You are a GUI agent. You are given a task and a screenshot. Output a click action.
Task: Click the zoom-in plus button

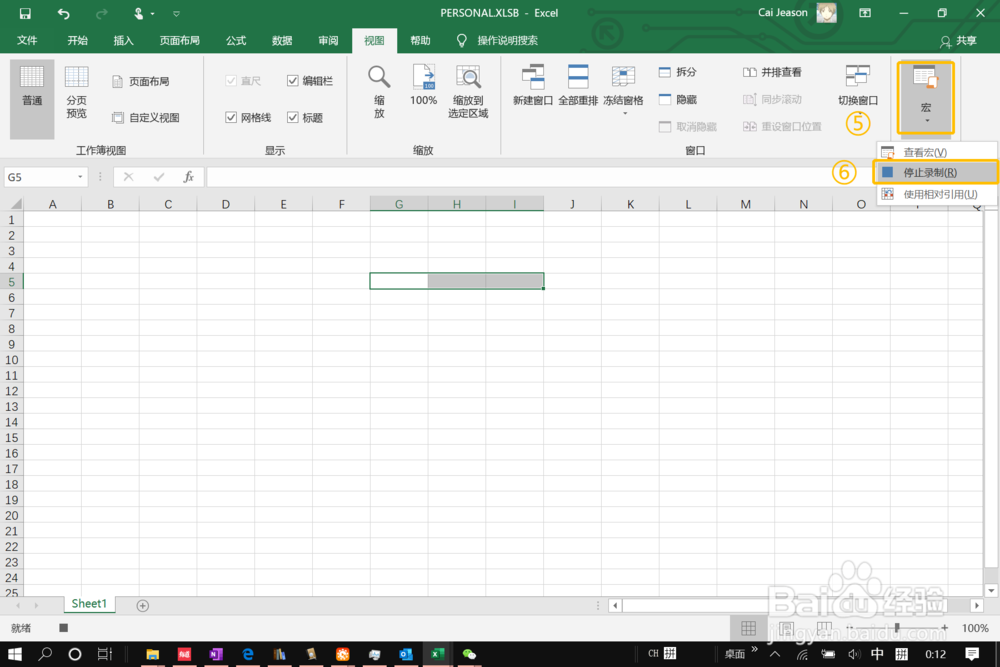[945, 628]
